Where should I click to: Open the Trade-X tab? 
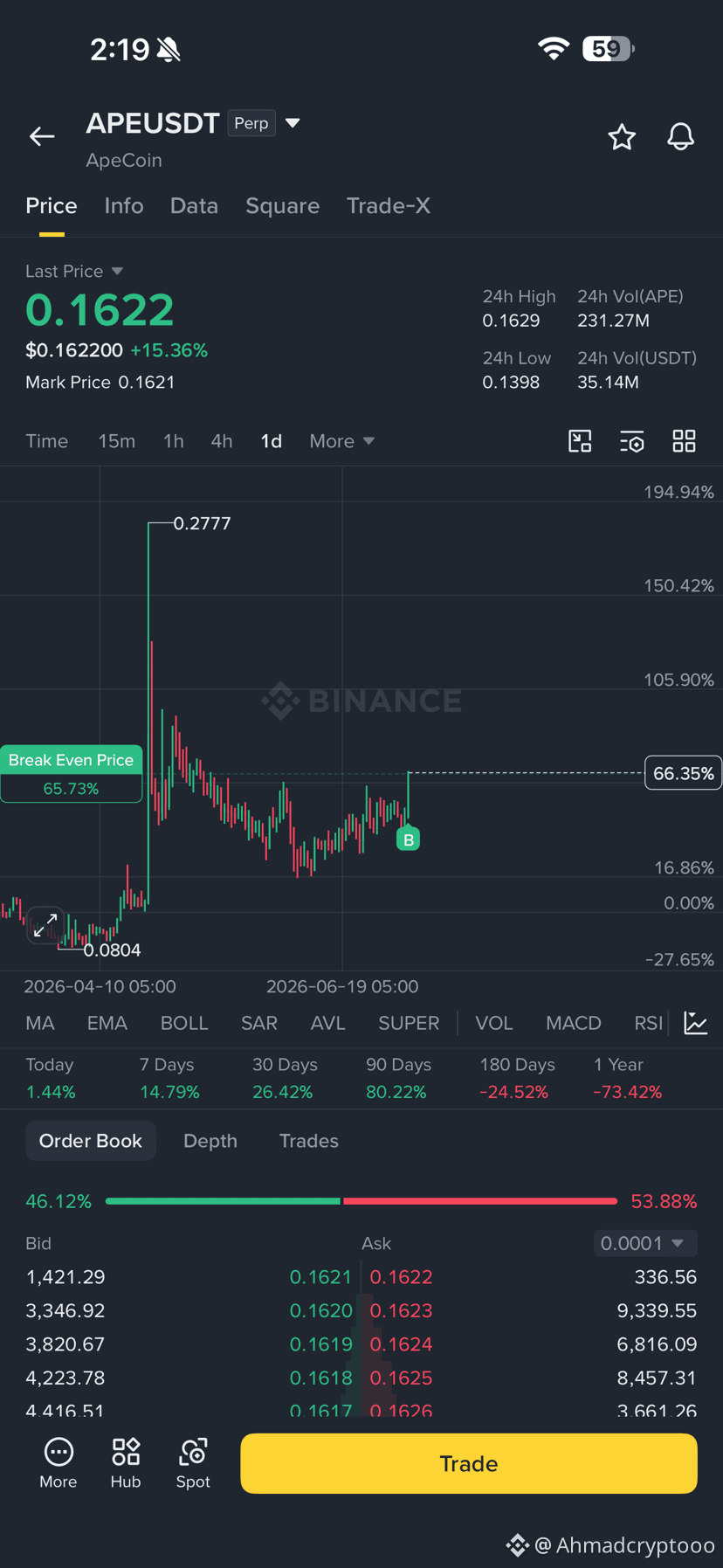click(x=389, y=206)
